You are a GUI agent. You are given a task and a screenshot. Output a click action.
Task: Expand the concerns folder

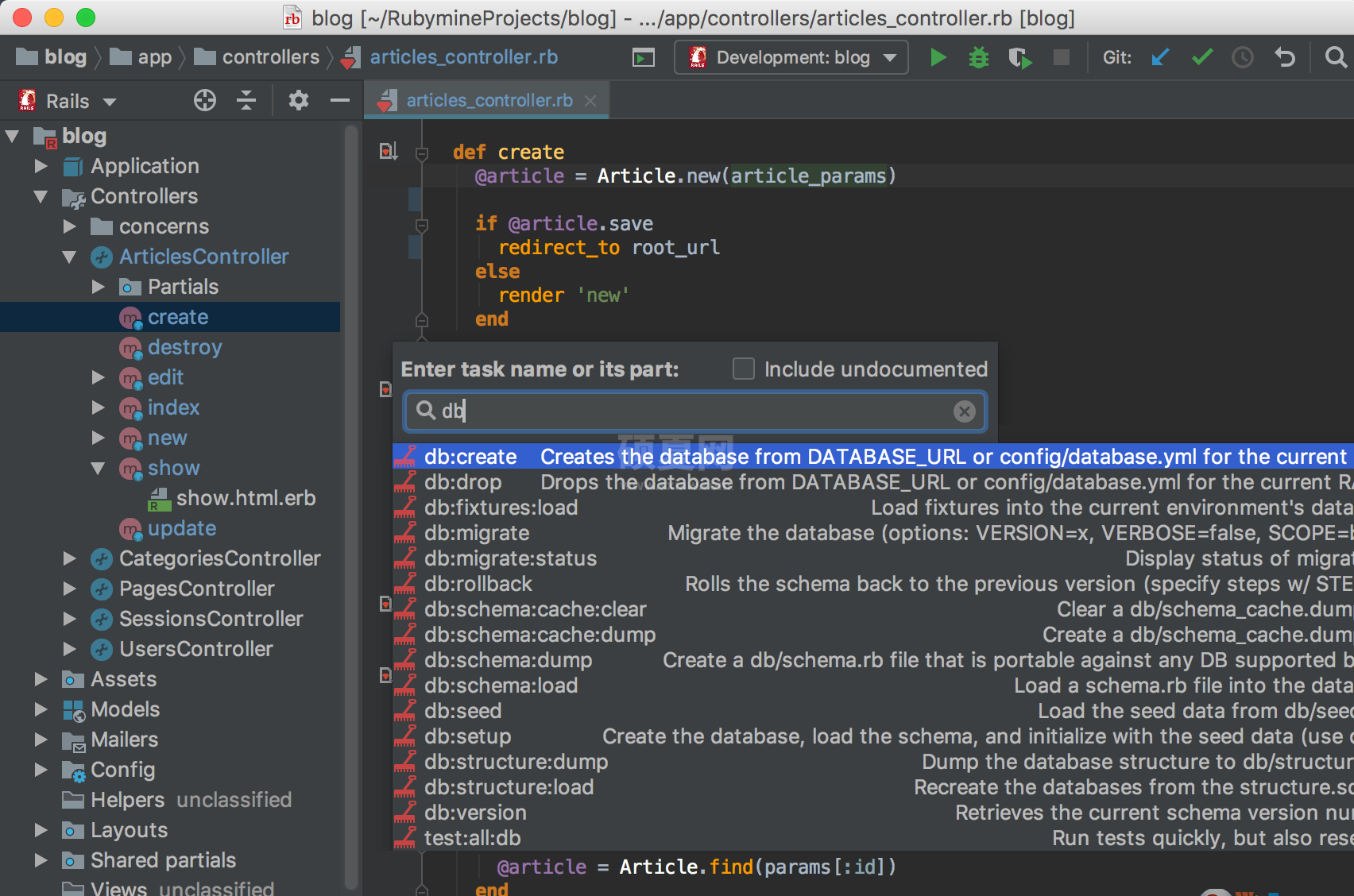coord(70,226)
